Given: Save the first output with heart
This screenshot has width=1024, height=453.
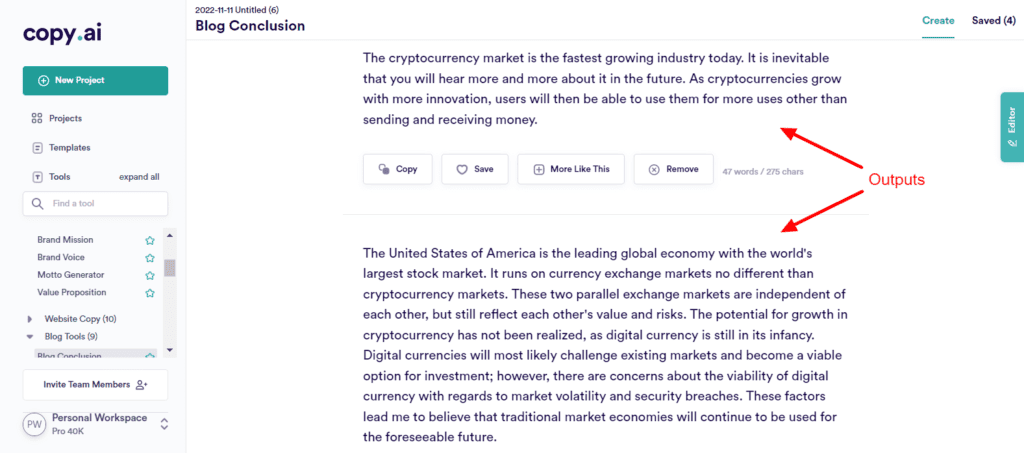Looking at the screenshot, I should tap(475, 169).
